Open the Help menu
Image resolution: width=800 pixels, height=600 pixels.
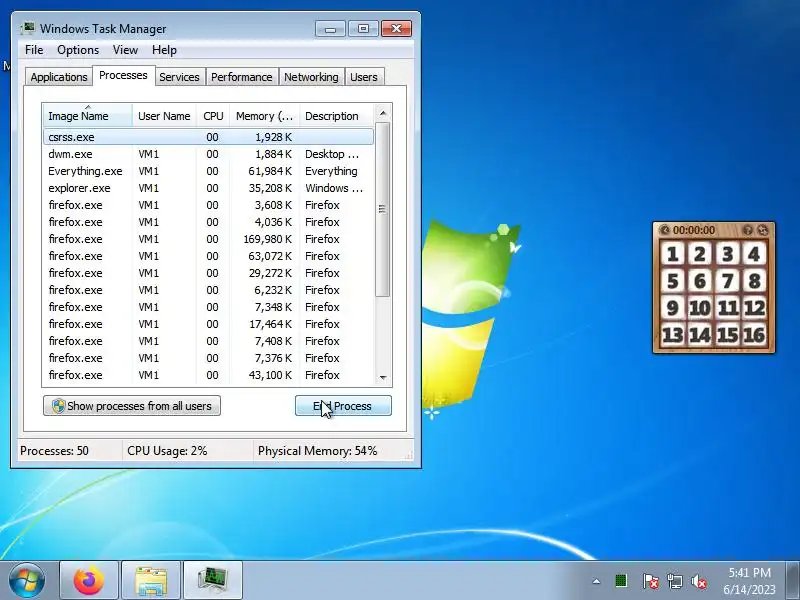tap(164, 50)
